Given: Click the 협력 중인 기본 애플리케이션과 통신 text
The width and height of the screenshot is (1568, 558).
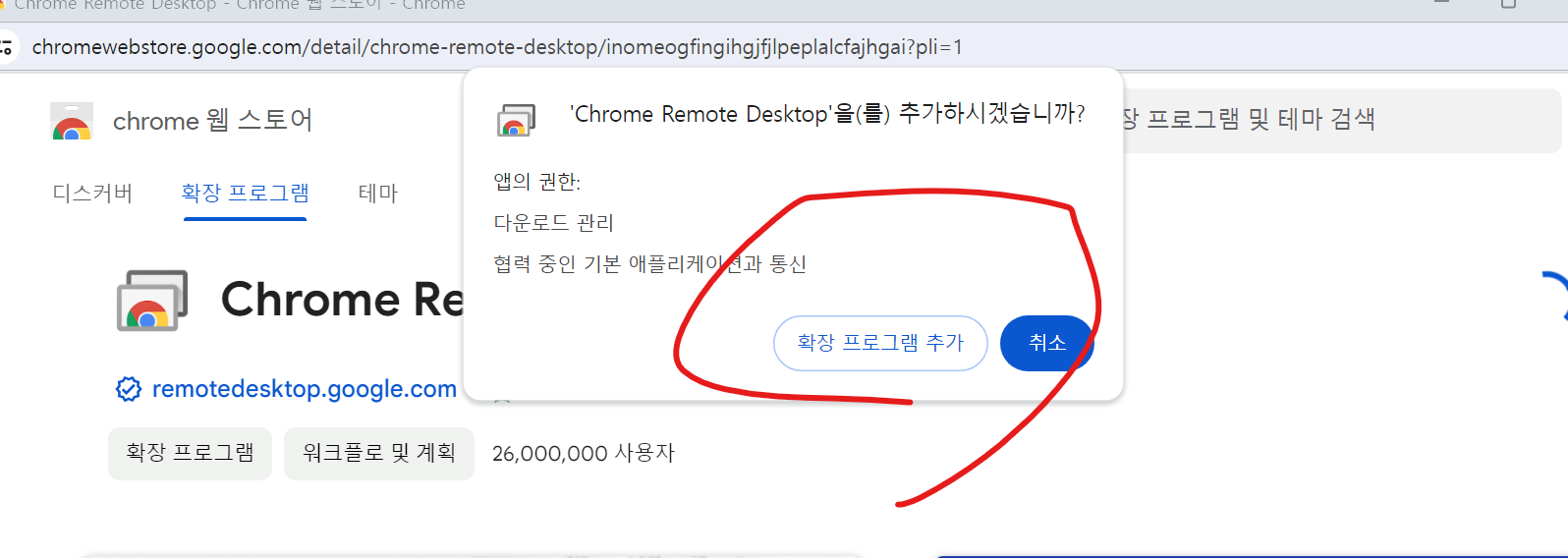Looking at the screenshot, I should (649, 264).
